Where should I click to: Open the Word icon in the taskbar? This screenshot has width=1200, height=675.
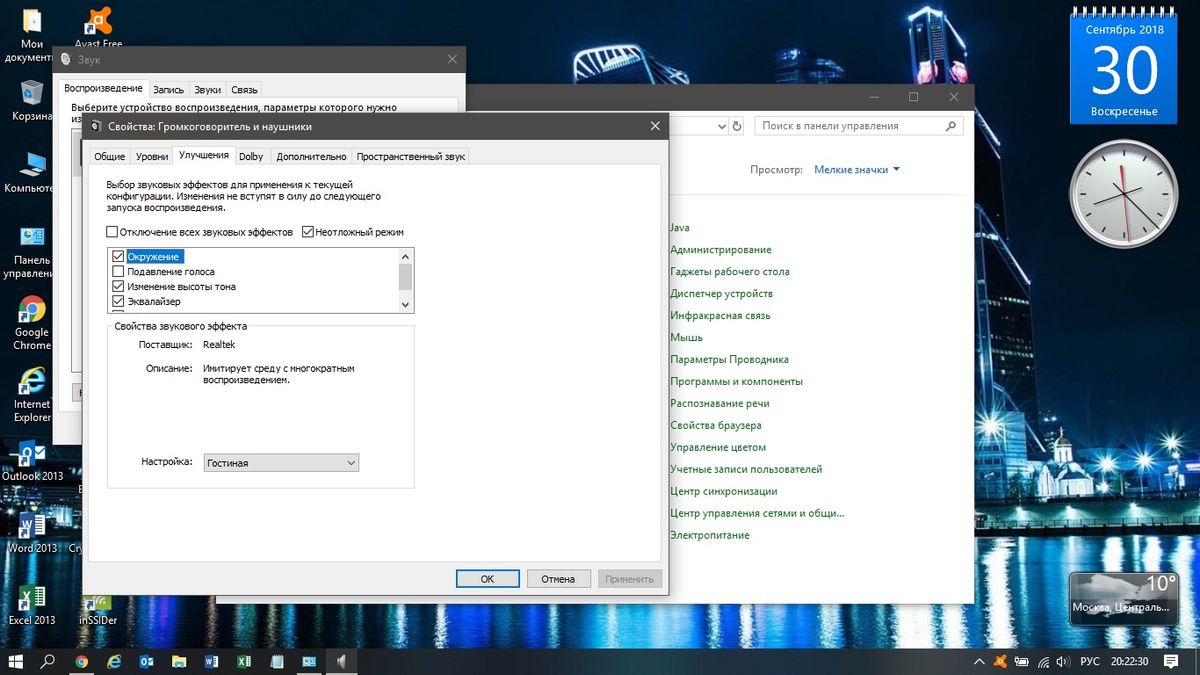211,661
